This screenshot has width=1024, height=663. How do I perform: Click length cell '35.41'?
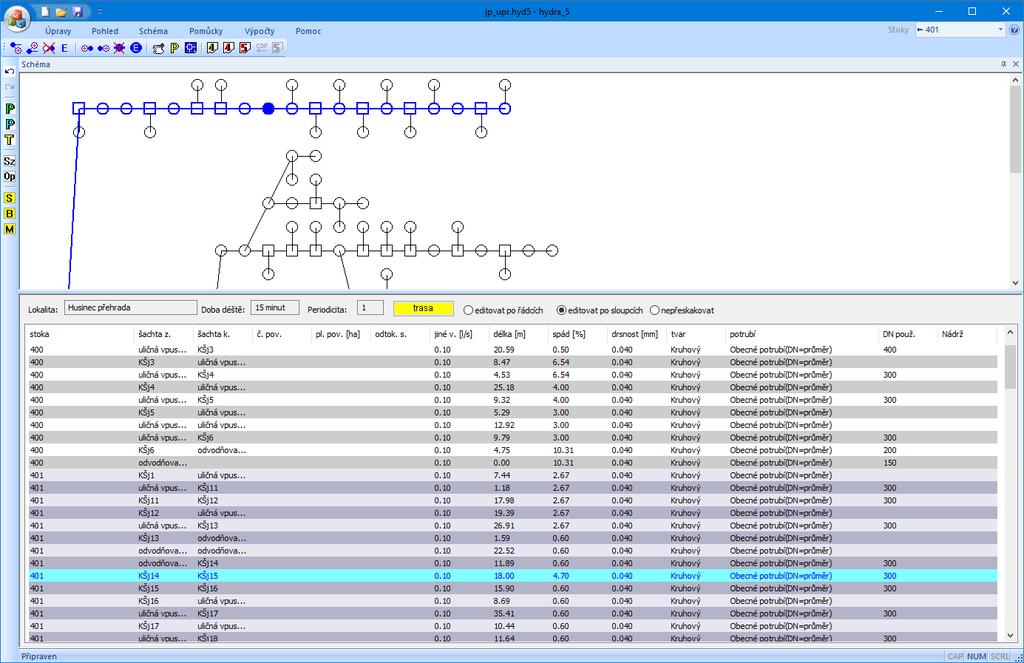(504, 613)
